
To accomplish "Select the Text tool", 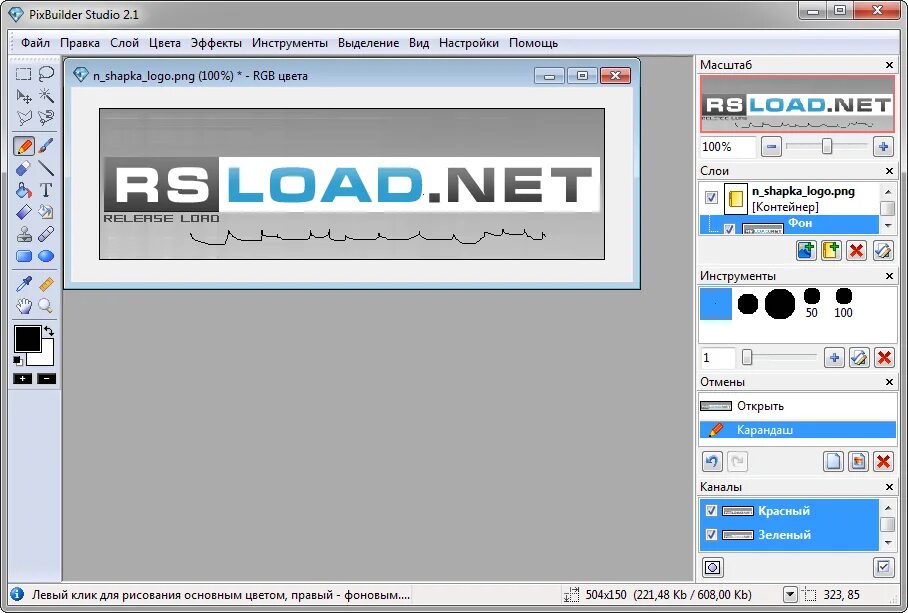I will pyautogui.click(x=46, y=190).
